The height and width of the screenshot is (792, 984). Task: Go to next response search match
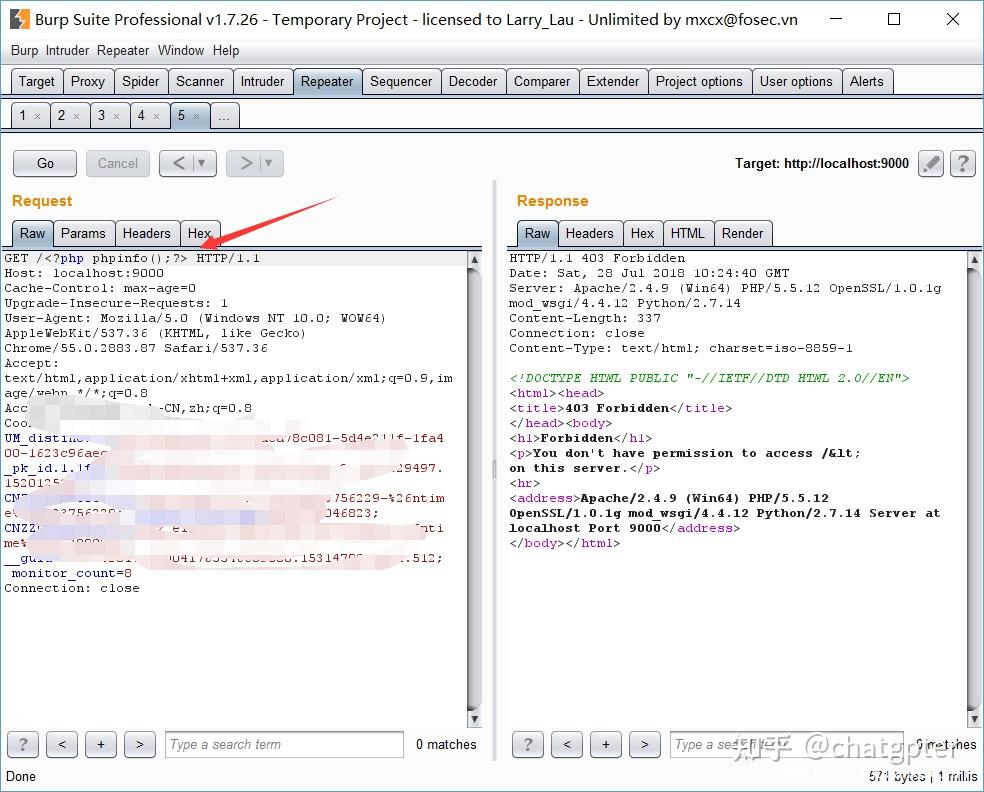pyautogui.click(x=644, y=744)
